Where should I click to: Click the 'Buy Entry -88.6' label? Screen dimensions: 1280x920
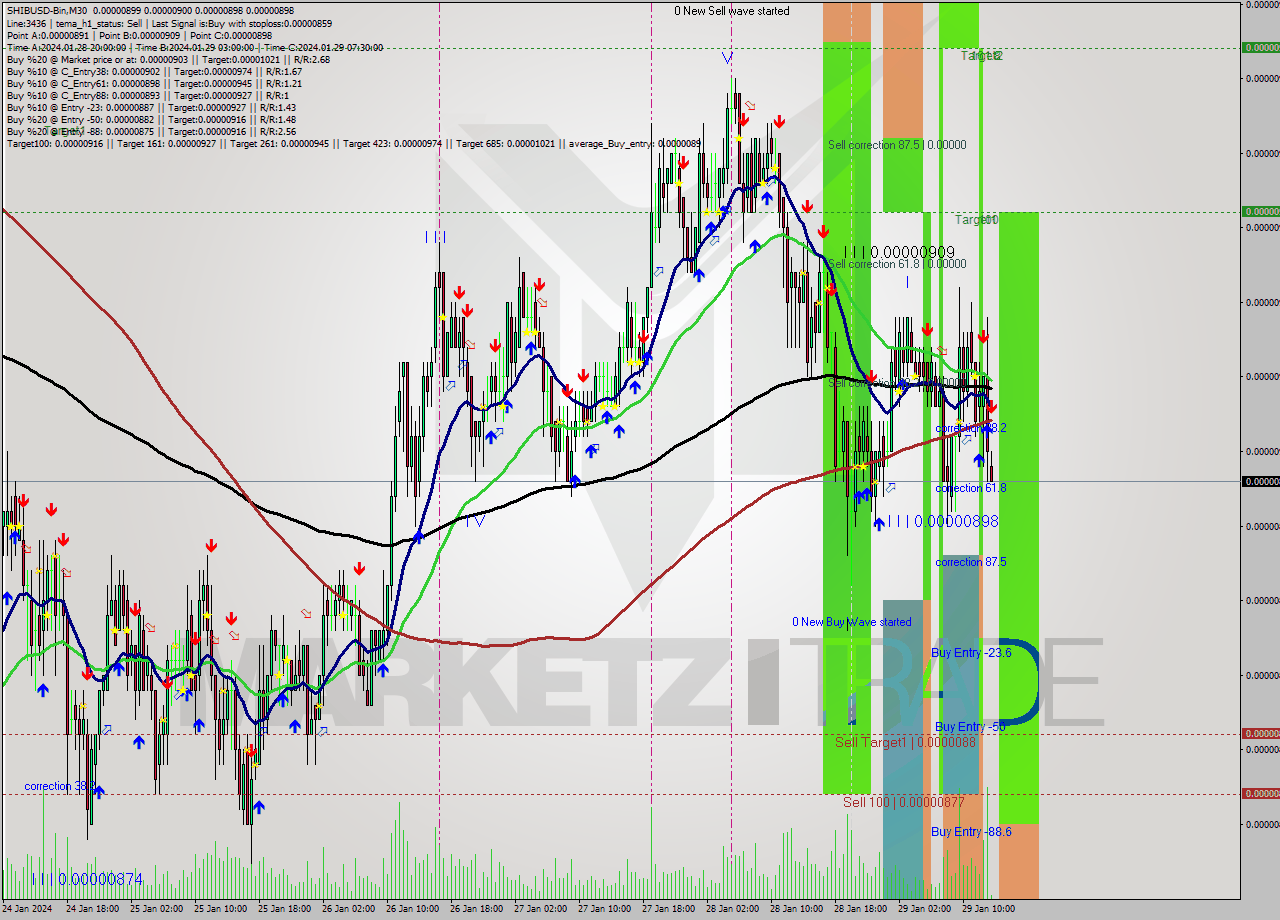click(971, 831)
